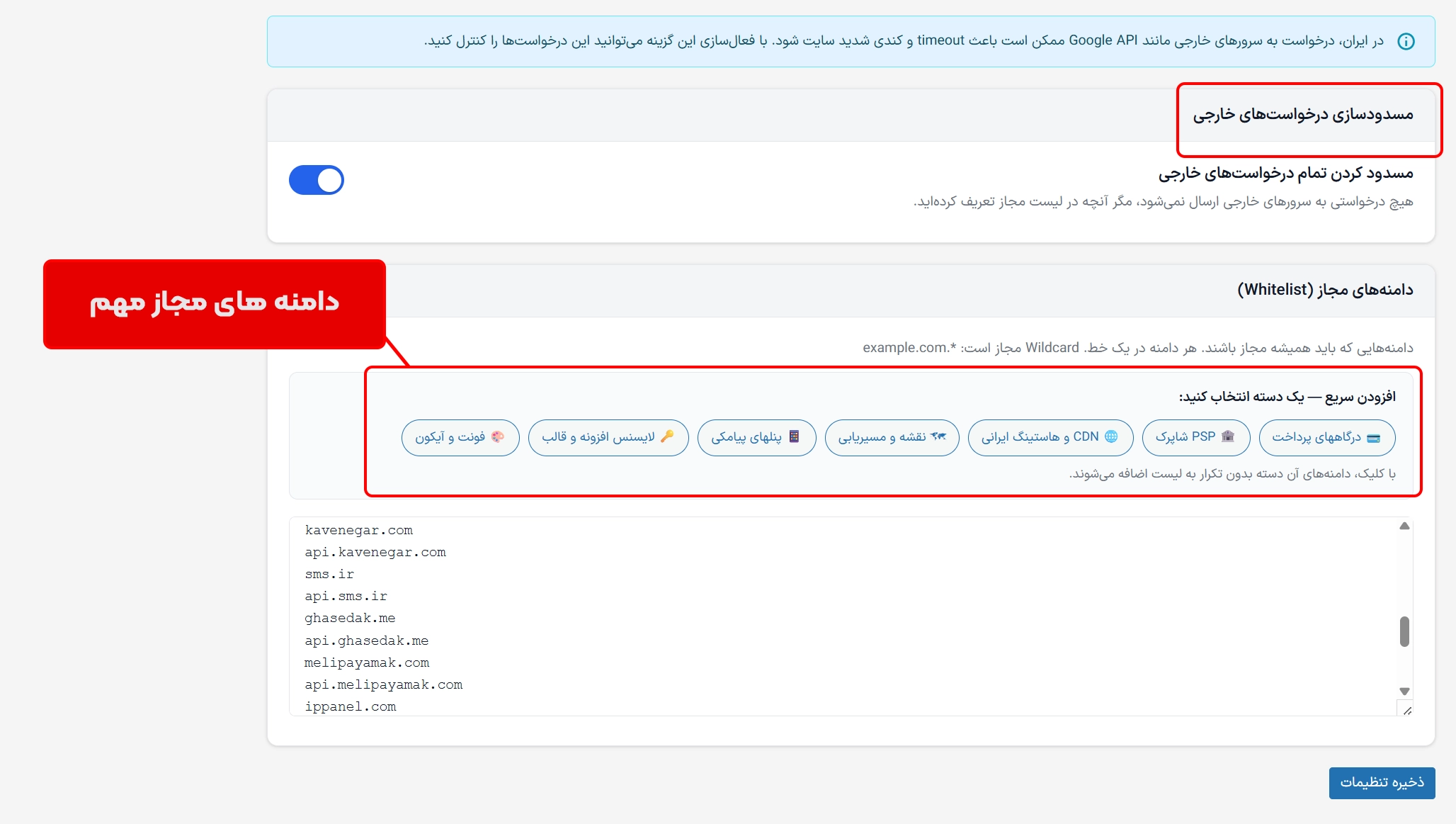Click the textarea resize handle corner

click(x=1407, y=711)
